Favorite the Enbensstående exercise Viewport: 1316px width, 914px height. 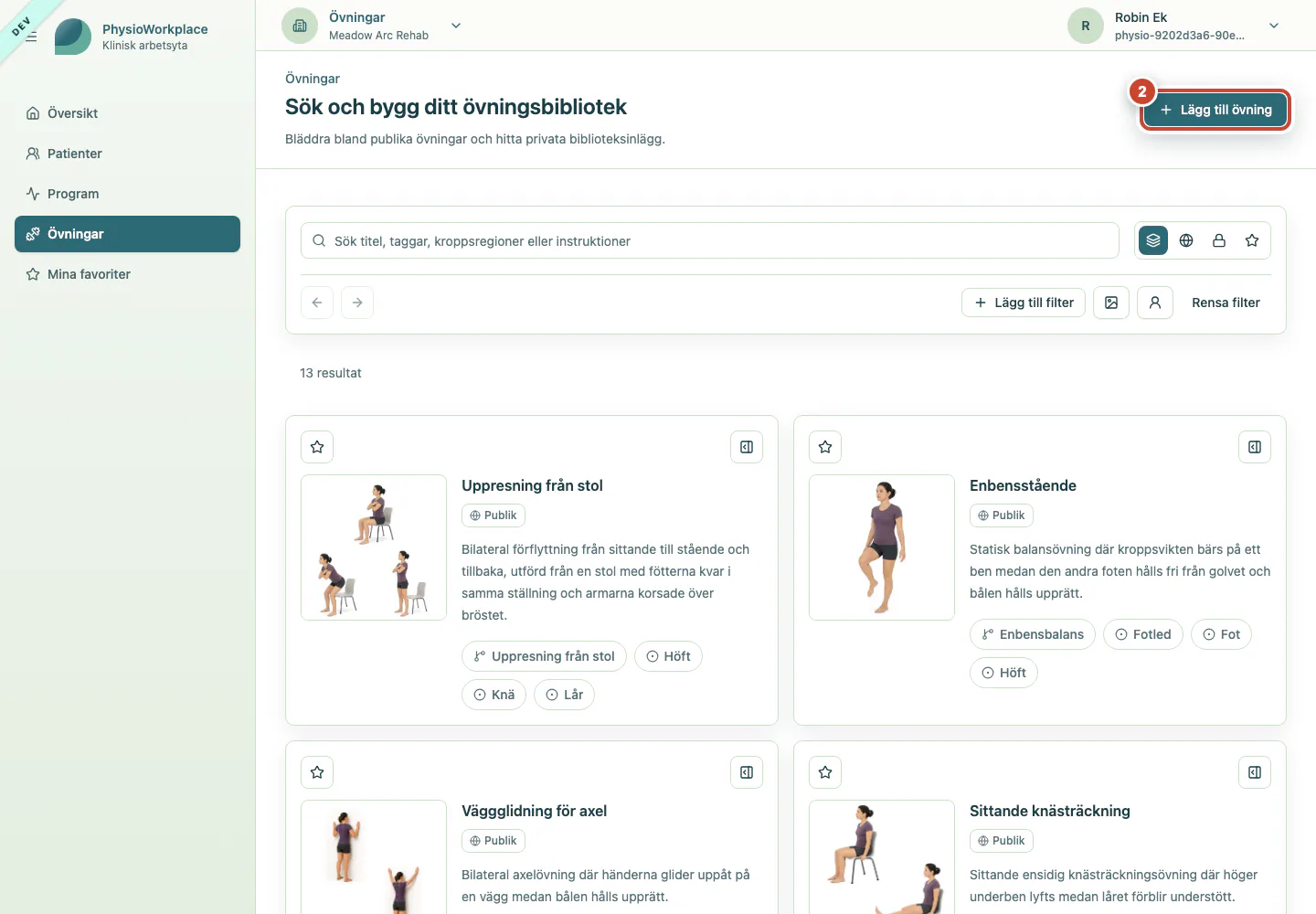coord(825,447)
